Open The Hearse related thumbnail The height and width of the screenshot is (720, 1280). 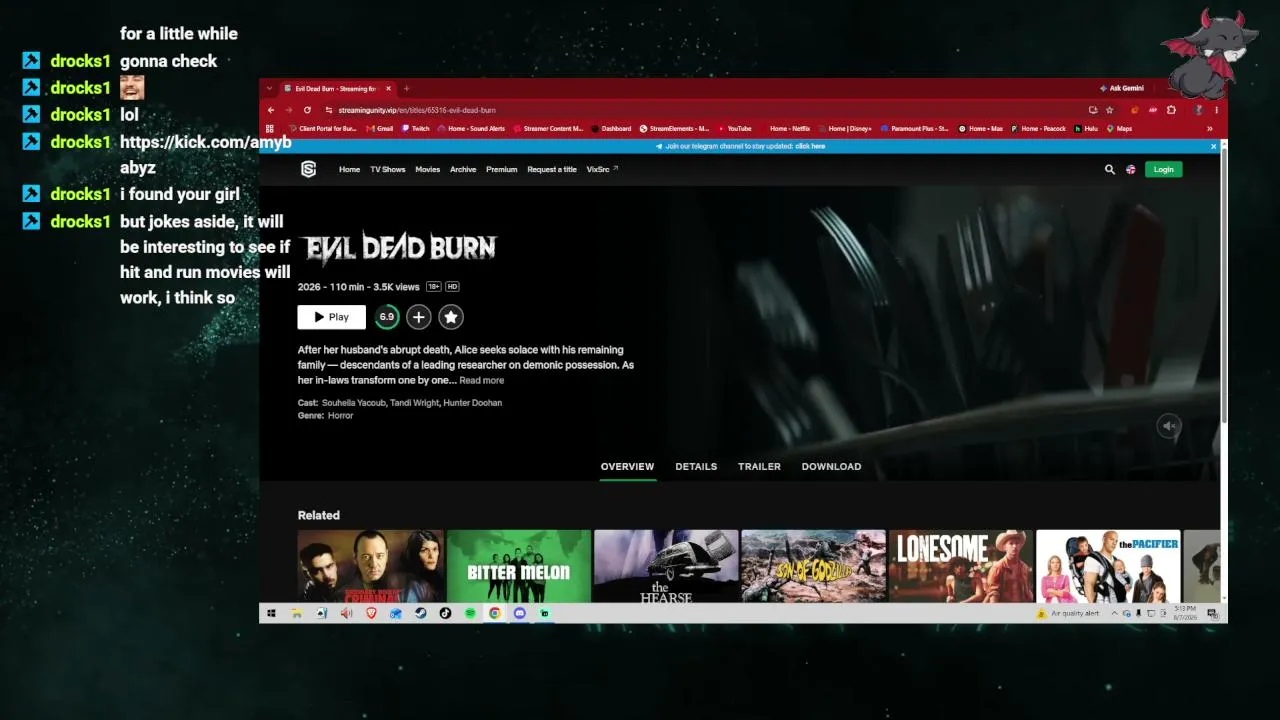[666, 566]
